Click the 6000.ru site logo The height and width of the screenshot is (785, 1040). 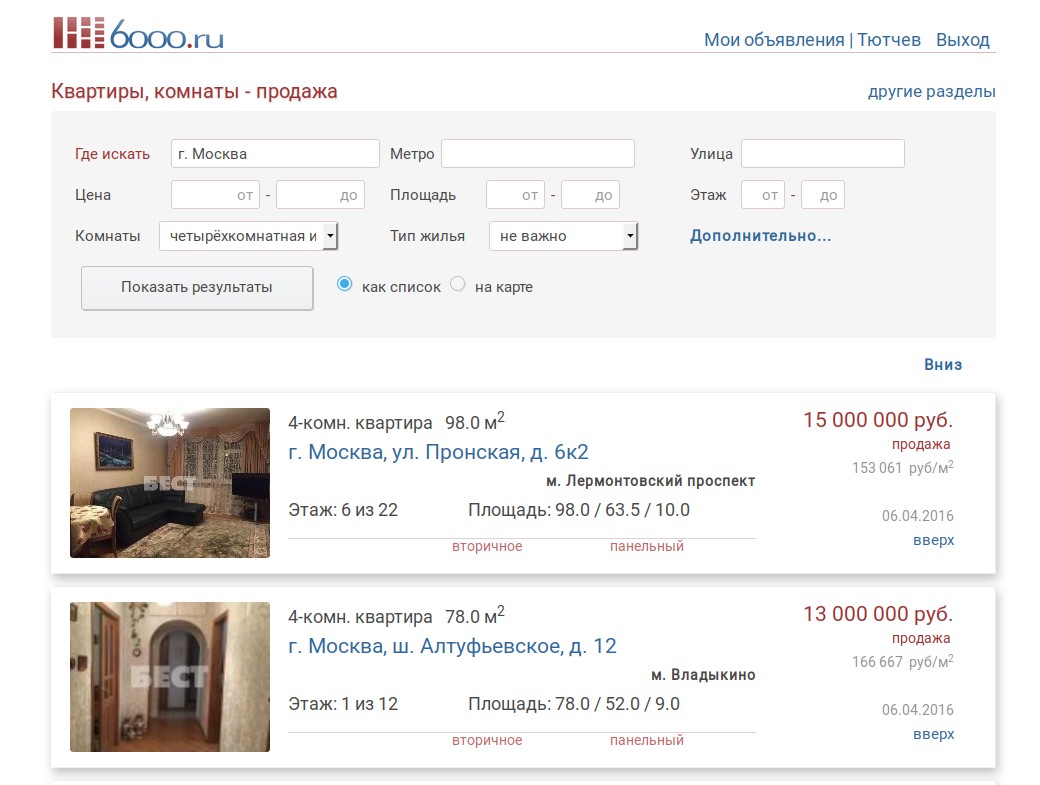pyautogui.click(x=138, y=33)
